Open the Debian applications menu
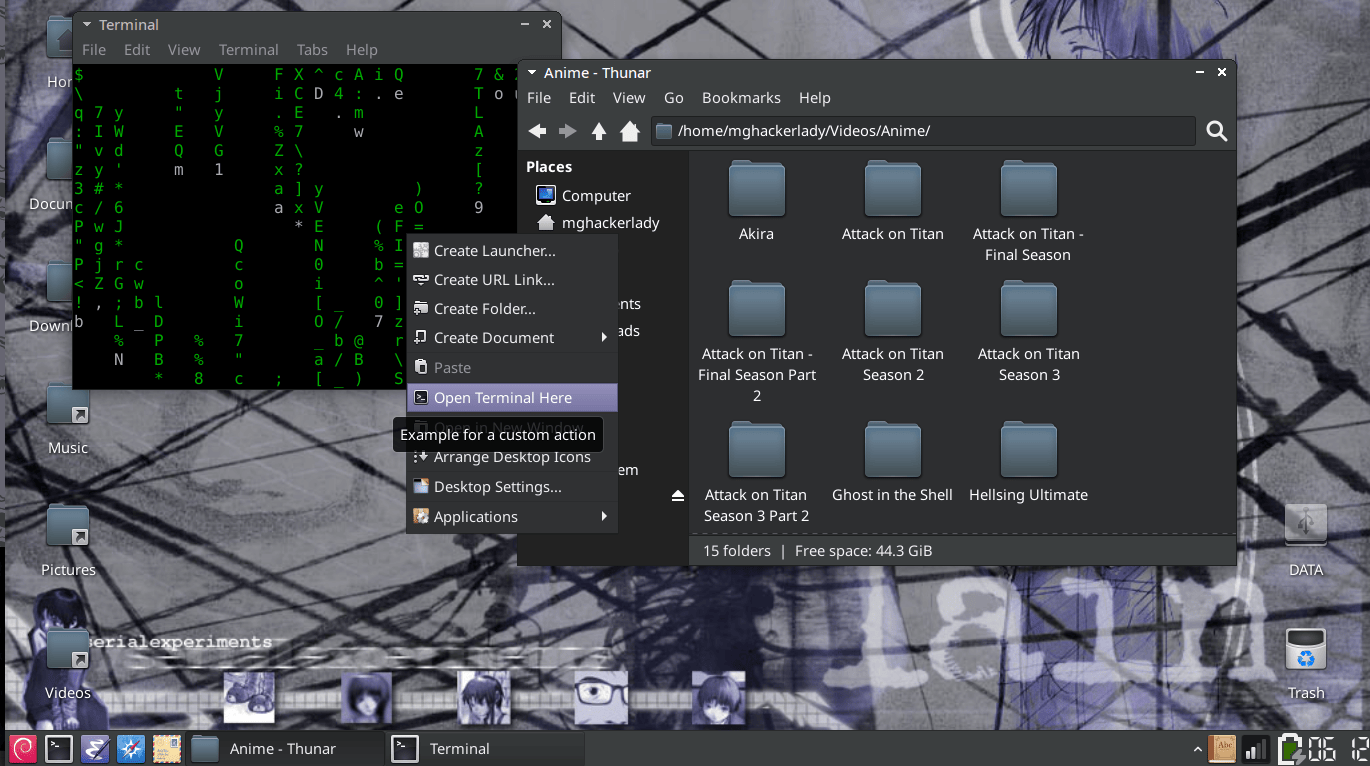 [23, 748]
